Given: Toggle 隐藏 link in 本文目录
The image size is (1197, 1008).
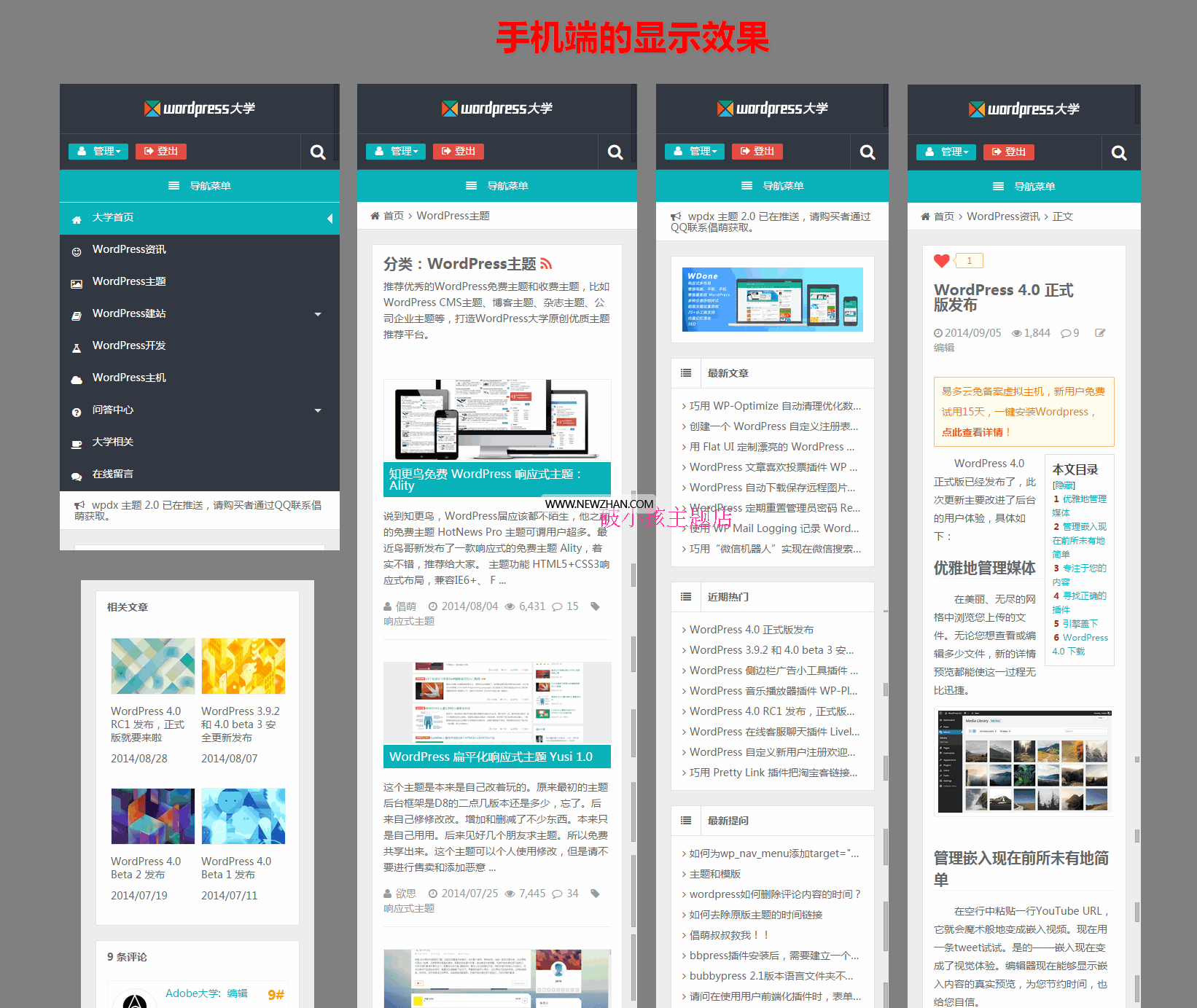Looking at the screenshot, I should pyautogui.click(x=1064, y=485).
